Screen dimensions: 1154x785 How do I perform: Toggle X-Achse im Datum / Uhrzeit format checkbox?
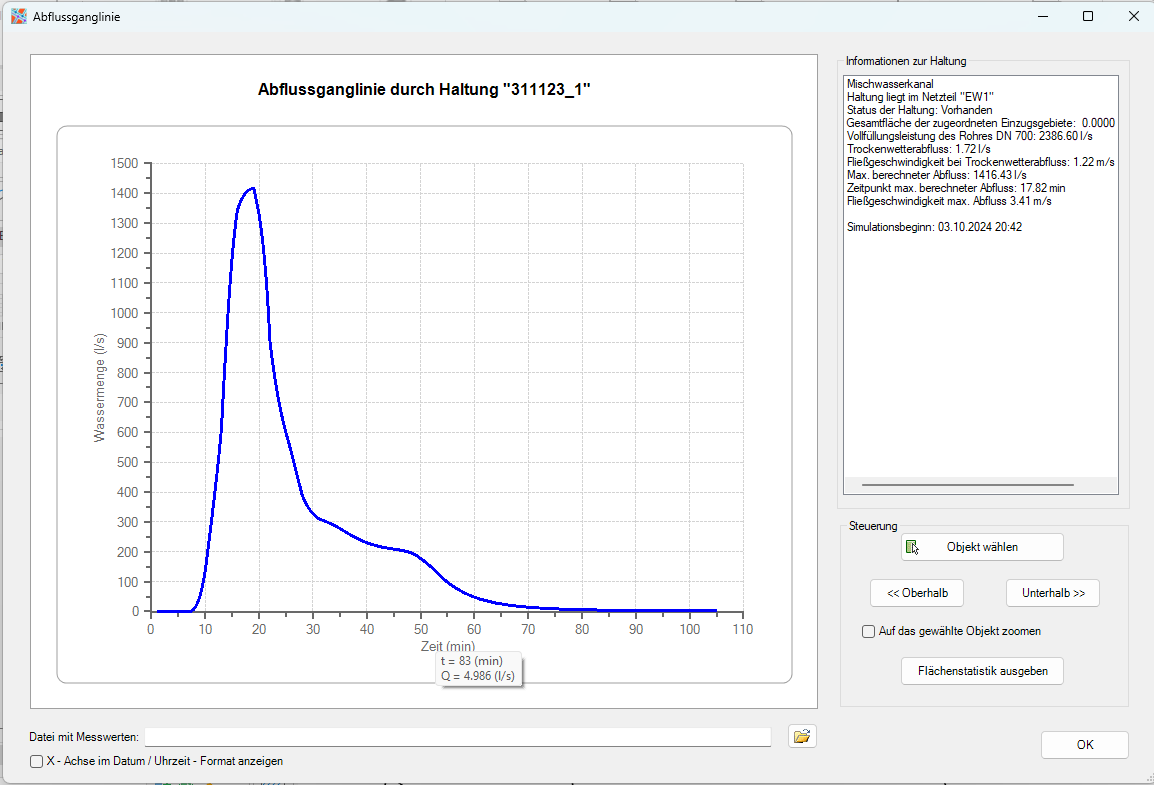37,761
